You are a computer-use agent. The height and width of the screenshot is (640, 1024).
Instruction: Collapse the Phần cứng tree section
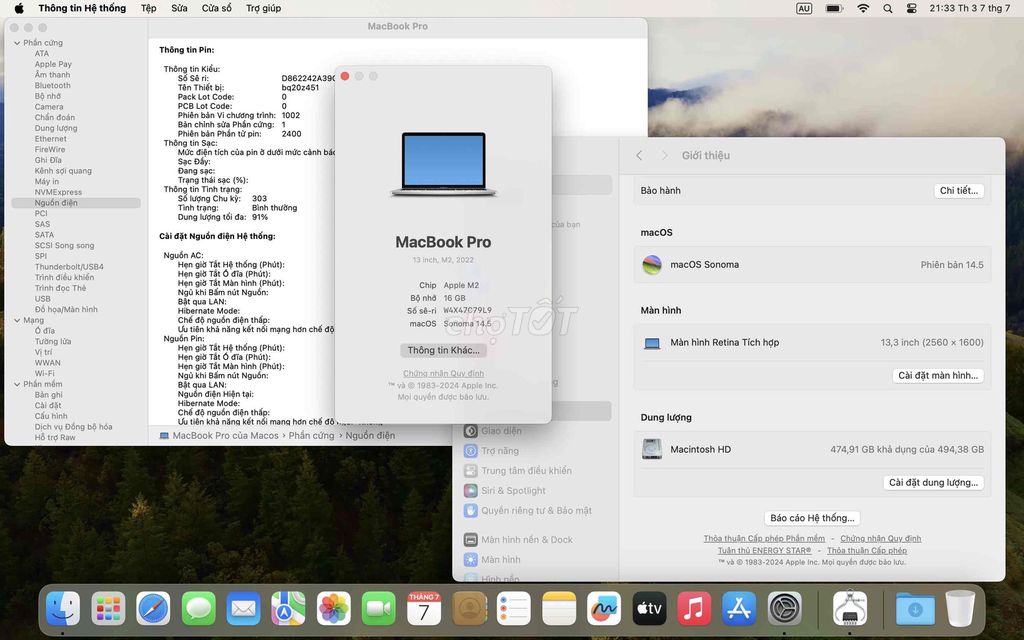17,43
